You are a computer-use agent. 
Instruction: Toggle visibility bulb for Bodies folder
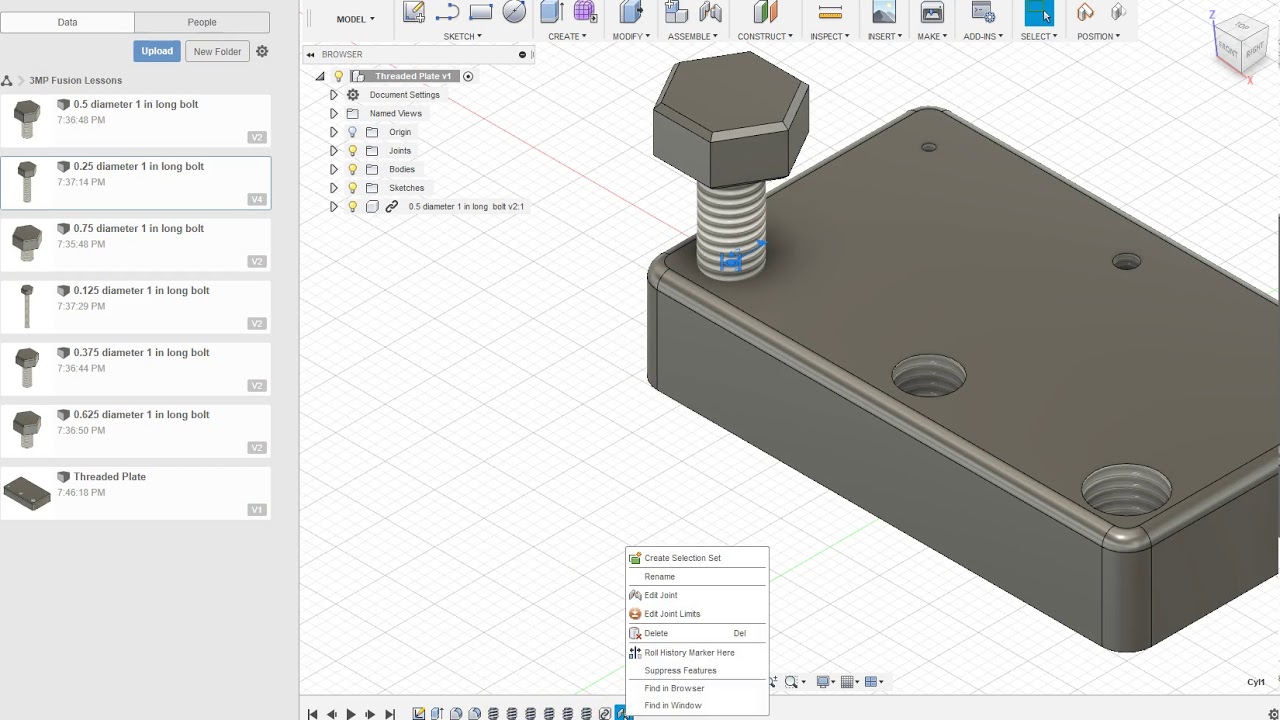point(352,169)
